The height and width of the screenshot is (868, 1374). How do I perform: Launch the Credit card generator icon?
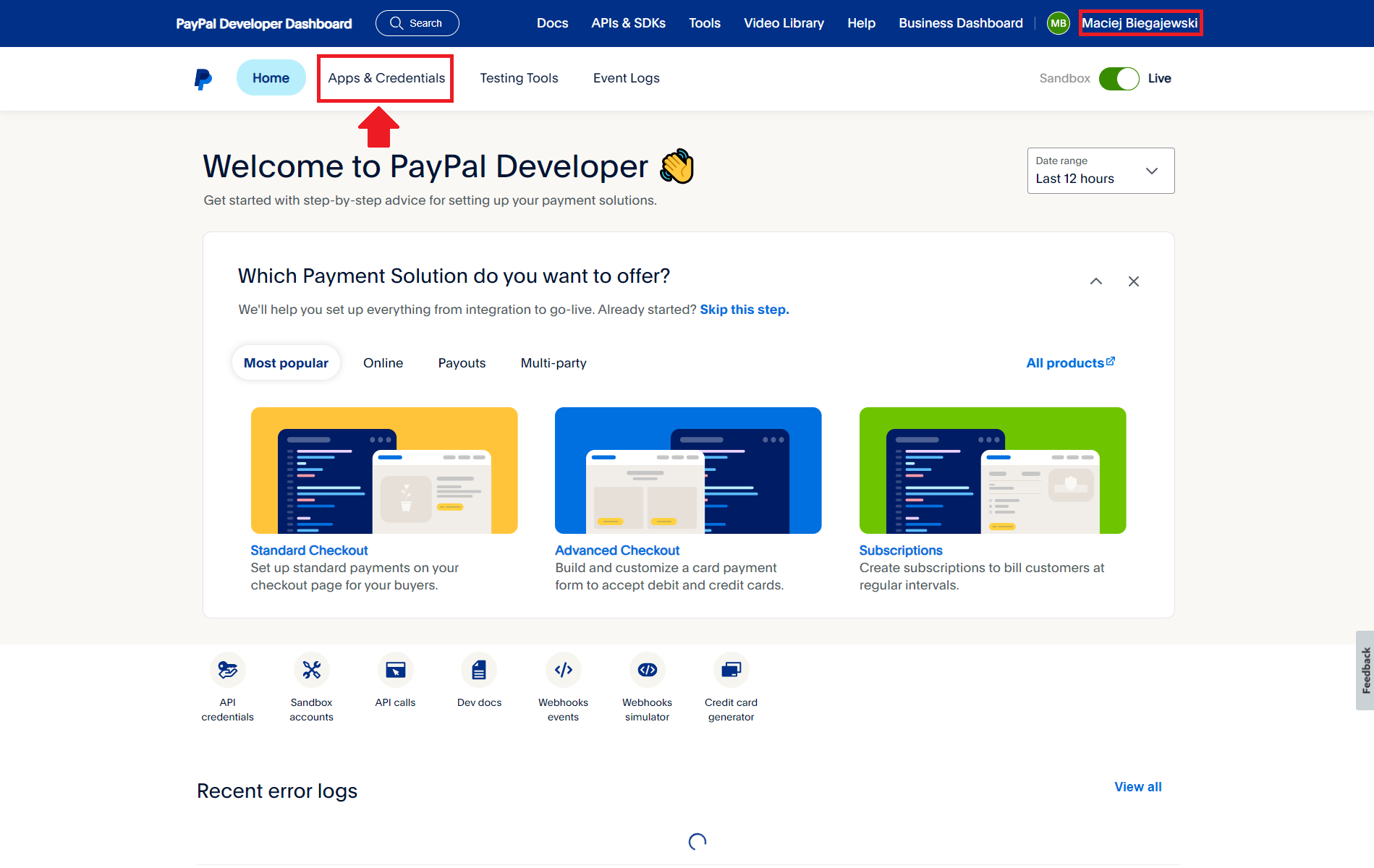coord(731,671)
